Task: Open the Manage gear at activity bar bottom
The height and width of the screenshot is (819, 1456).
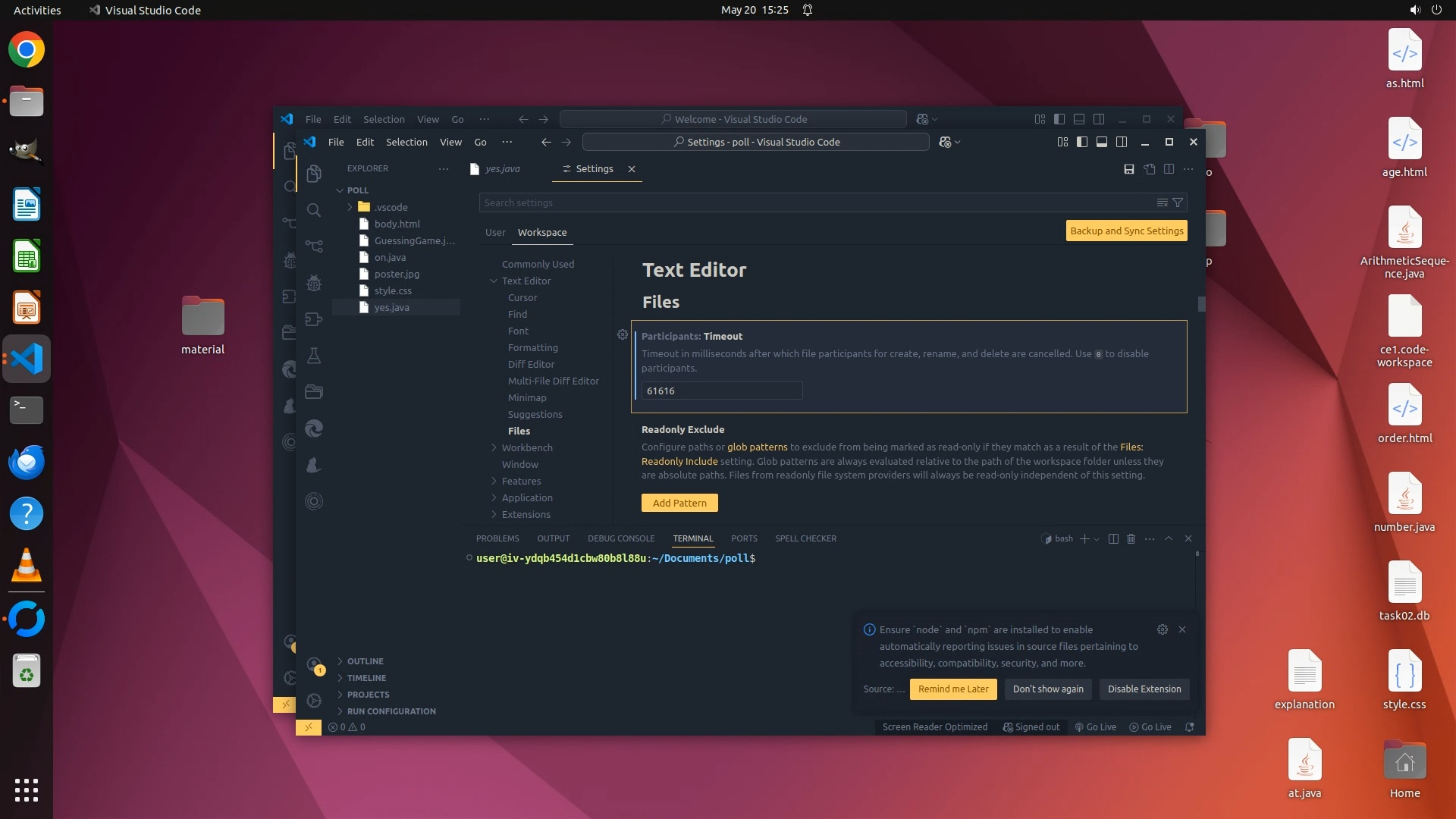Action: [x=314, y=700]
